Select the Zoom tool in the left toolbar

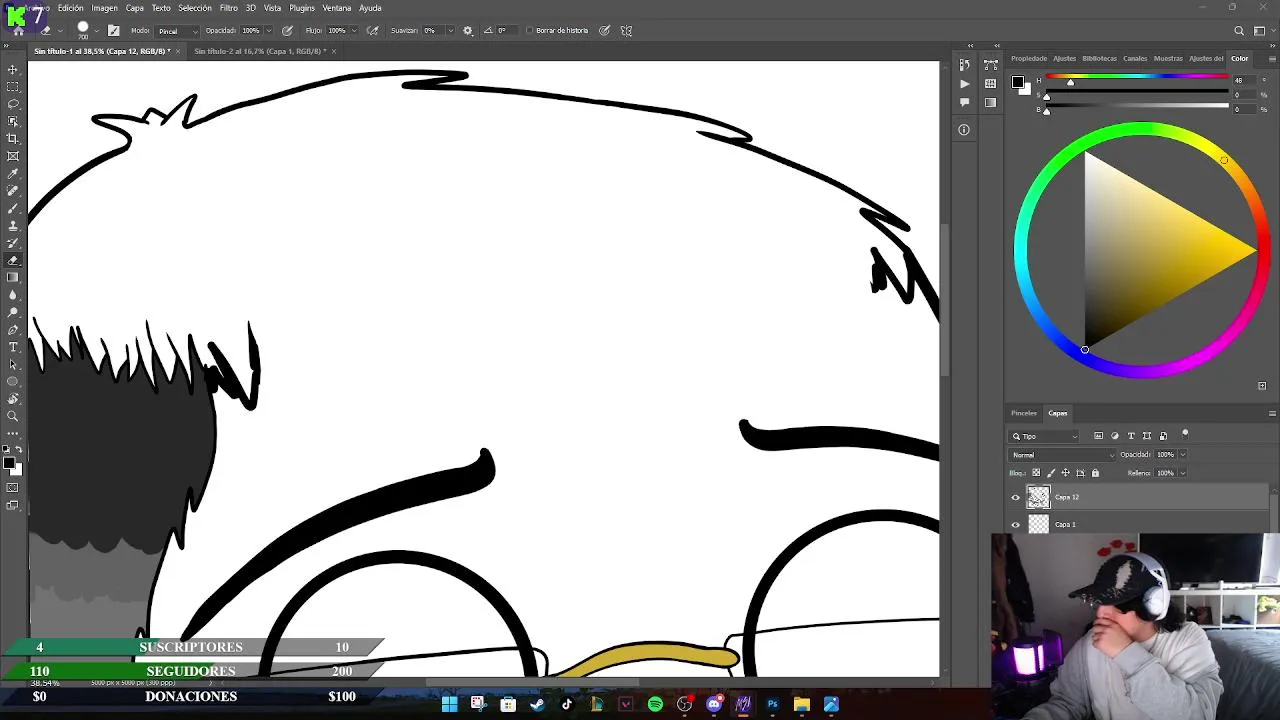[13, 416]
